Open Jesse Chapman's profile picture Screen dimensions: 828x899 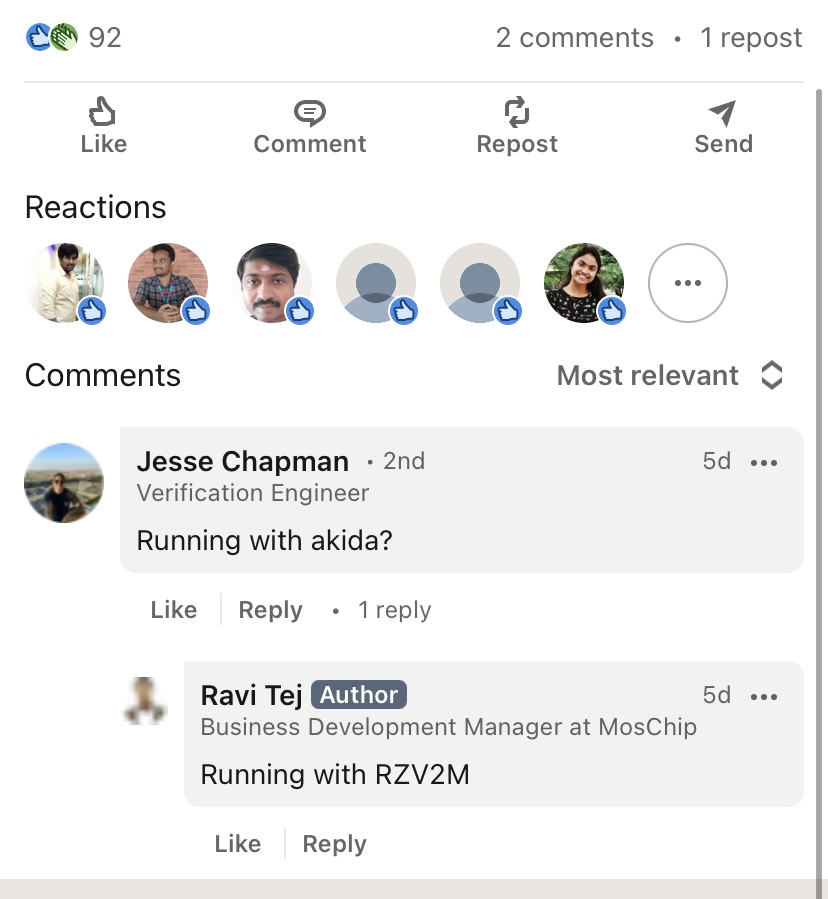(x=64, y=483)
